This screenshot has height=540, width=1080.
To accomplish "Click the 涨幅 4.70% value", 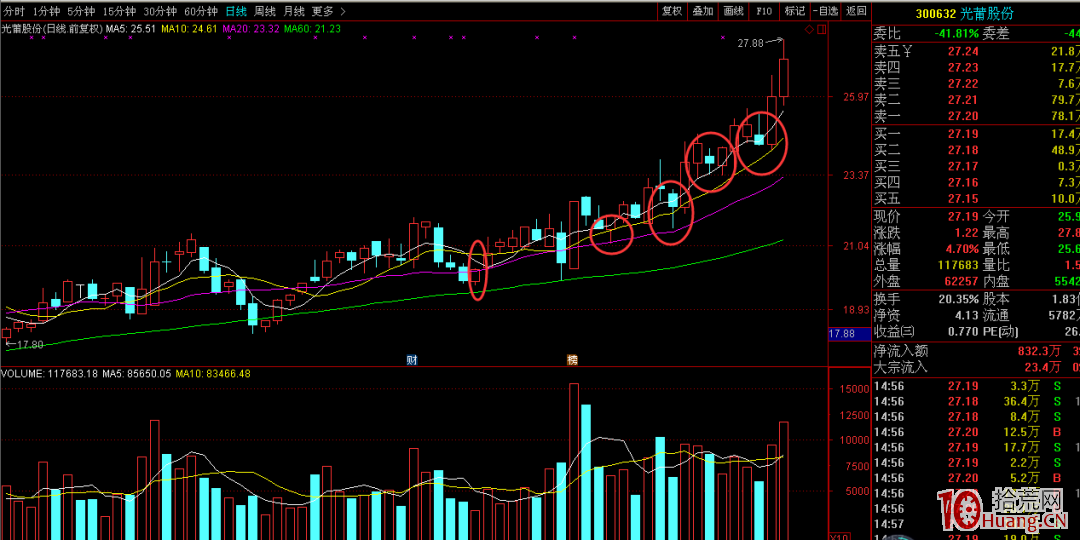I will pos(960,249).
